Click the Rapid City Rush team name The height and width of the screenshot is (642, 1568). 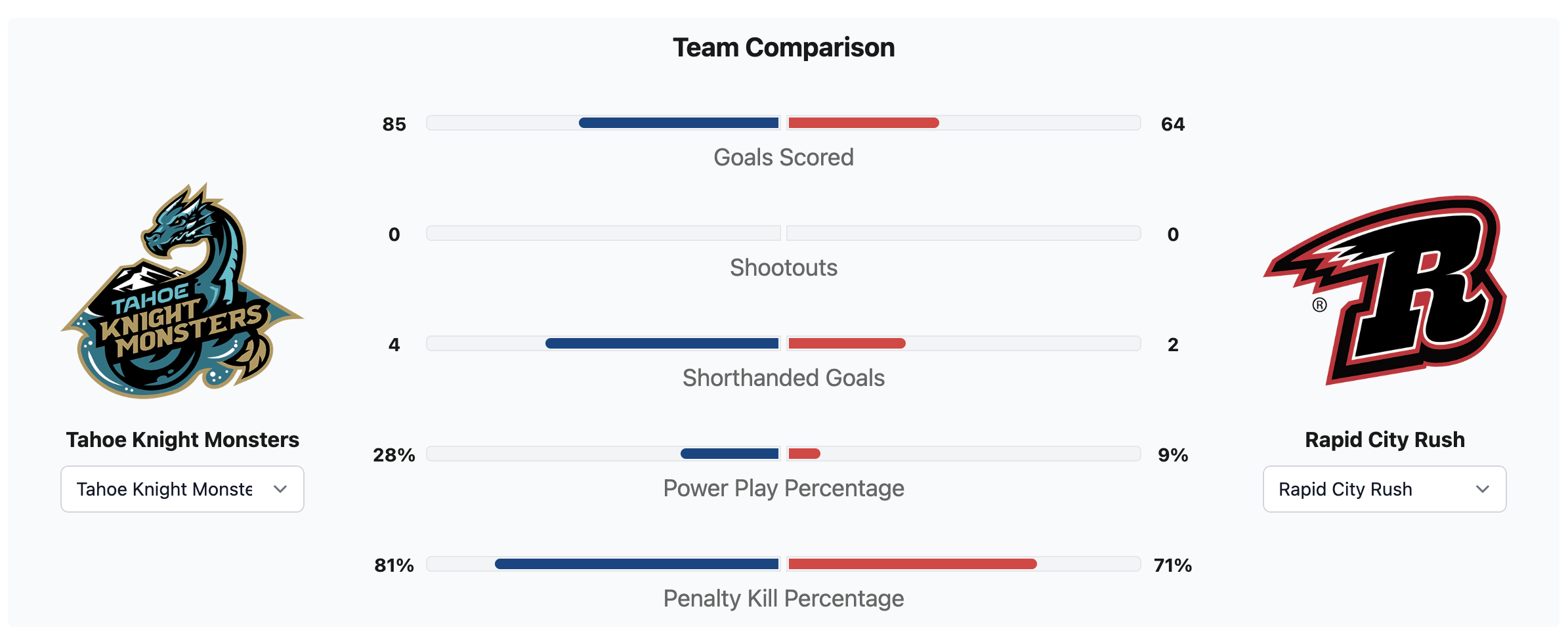1385,439
